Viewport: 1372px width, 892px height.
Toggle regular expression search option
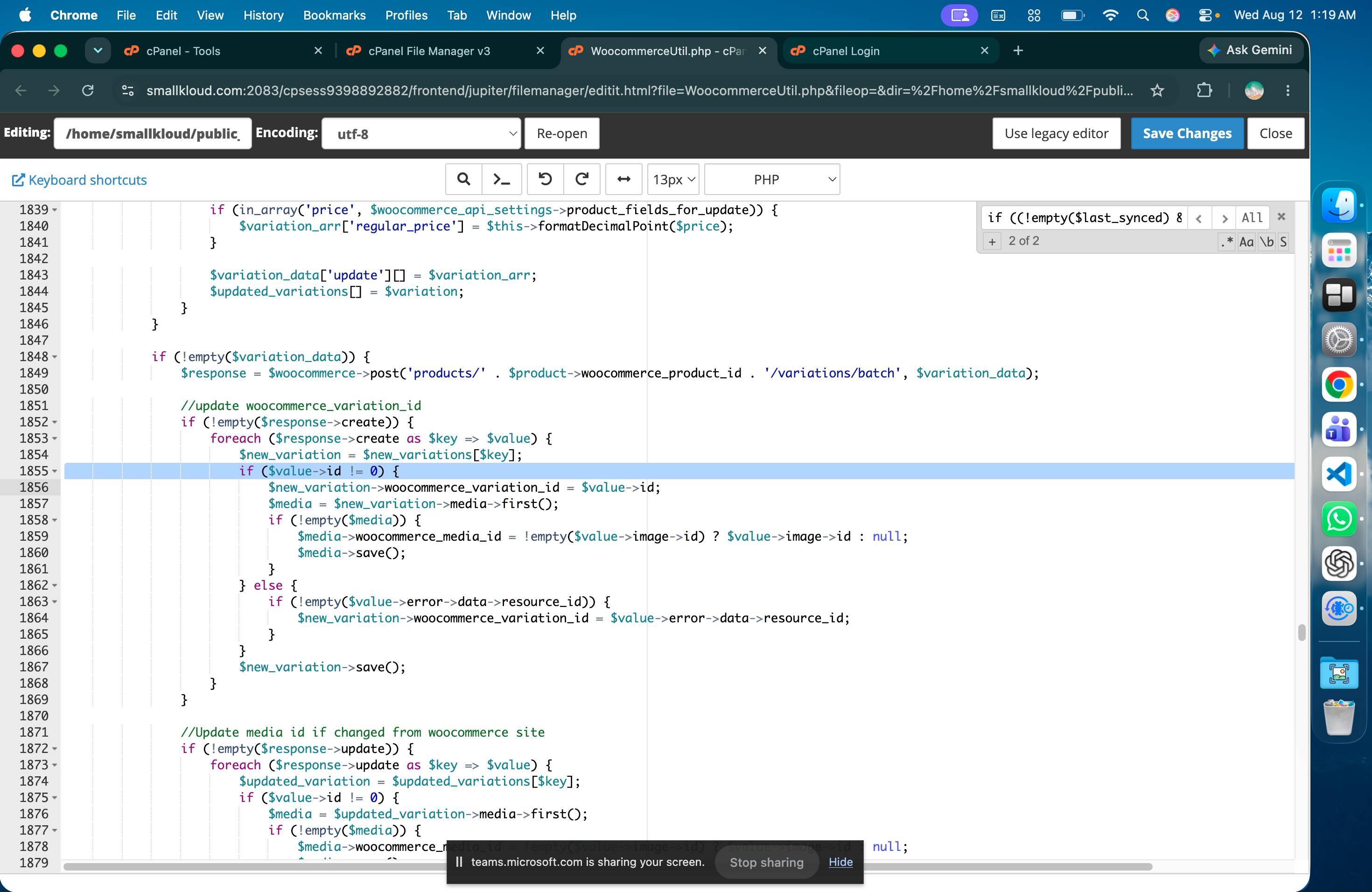point(1226,242)
